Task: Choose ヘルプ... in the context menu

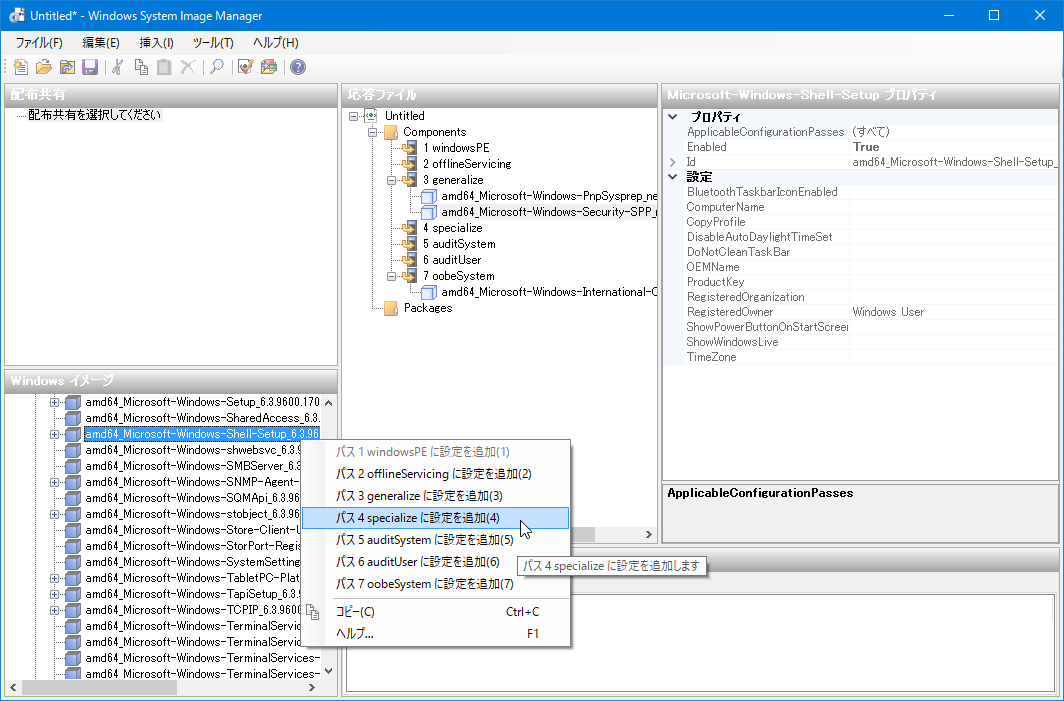Action: tap(435, 634)
